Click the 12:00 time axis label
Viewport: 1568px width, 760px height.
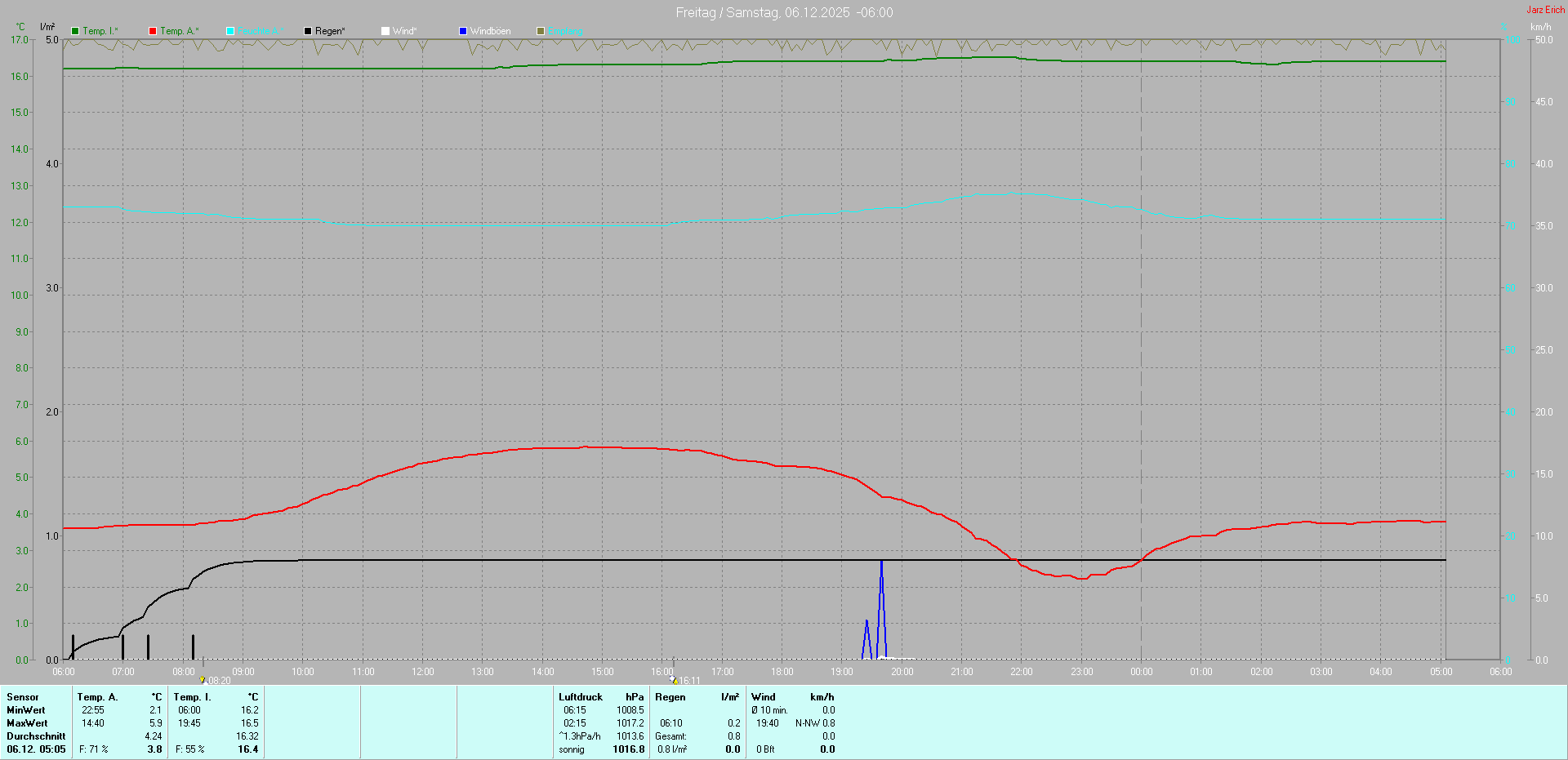422,672
